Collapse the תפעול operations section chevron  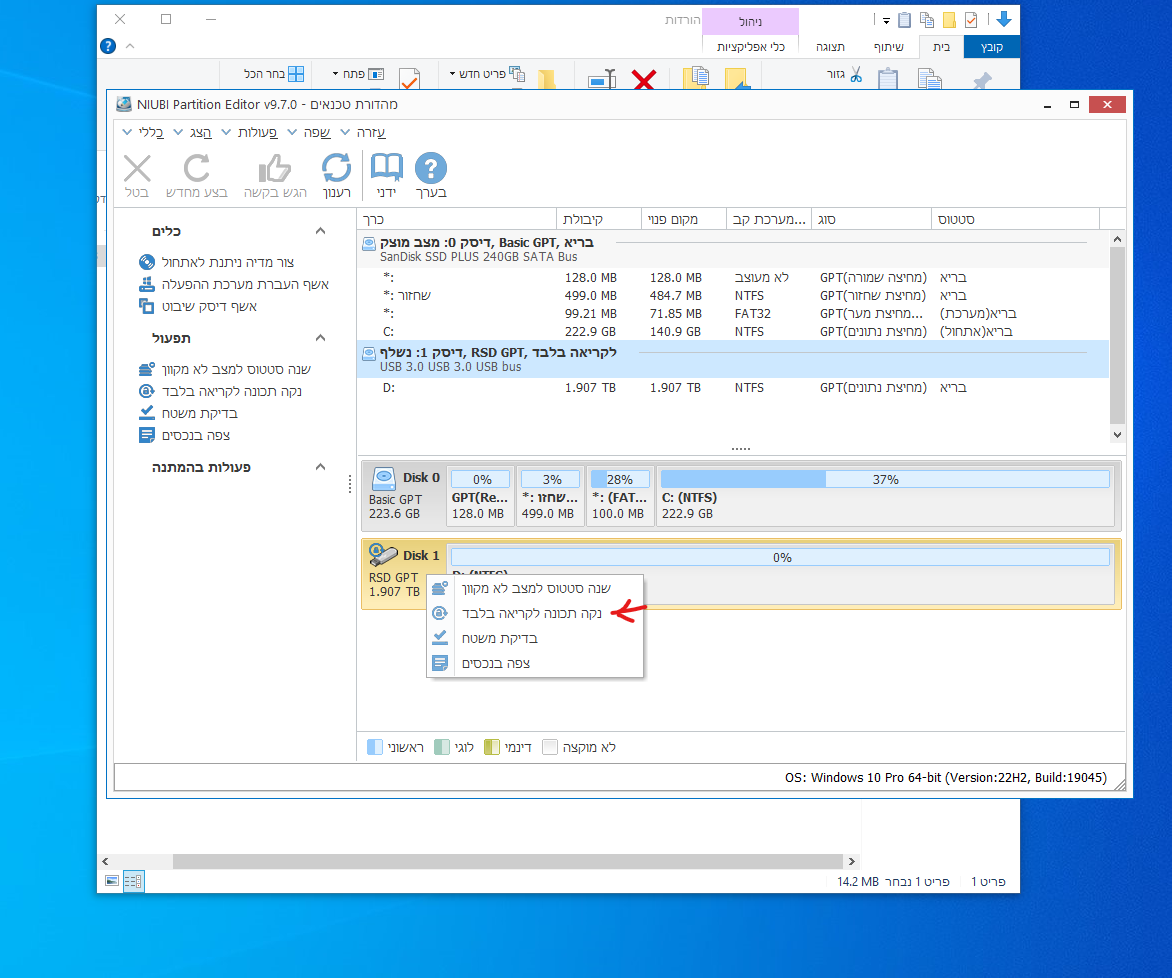pyautogui.click(x=320, y=338)
